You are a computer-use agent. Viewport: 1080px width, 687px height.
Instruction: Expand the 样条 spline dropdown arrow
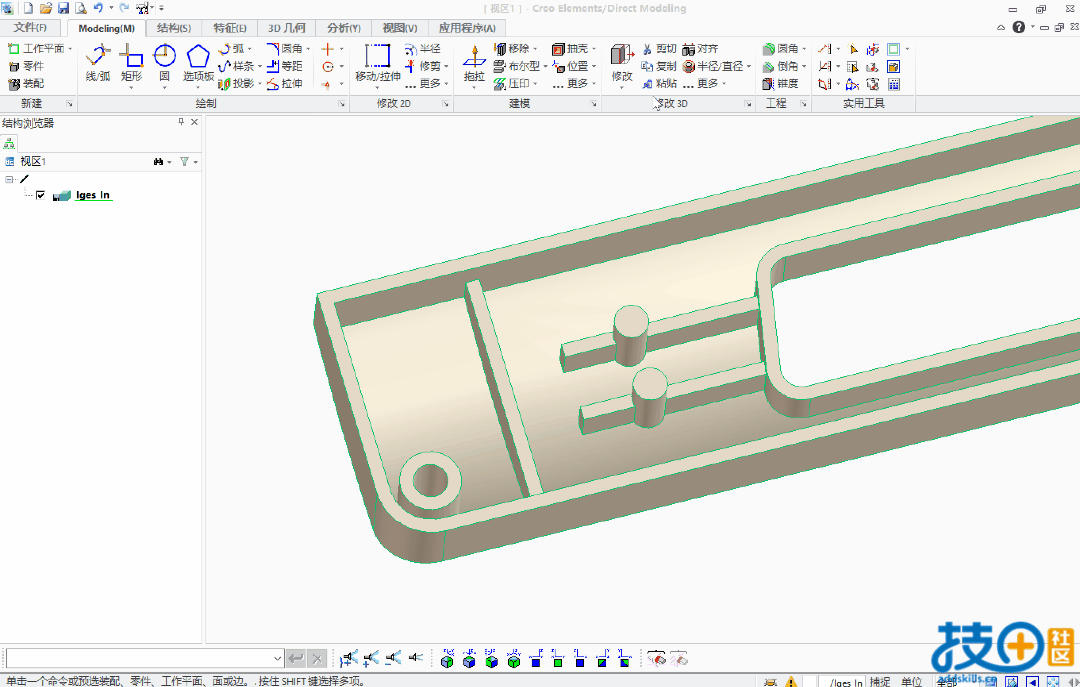(260, 66)
